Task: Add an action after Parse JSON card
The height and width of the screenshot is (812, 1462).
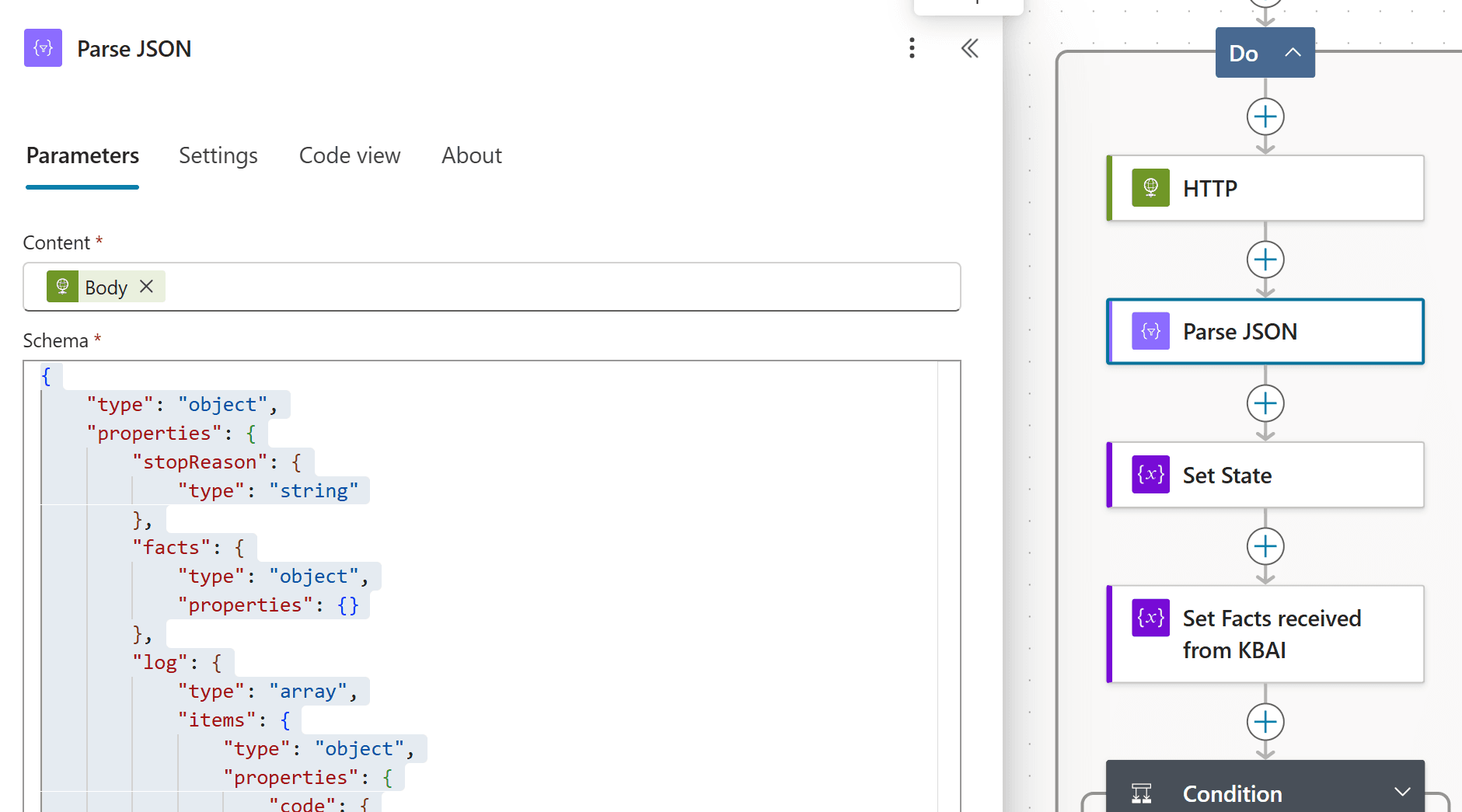Action: (1265, 403)
